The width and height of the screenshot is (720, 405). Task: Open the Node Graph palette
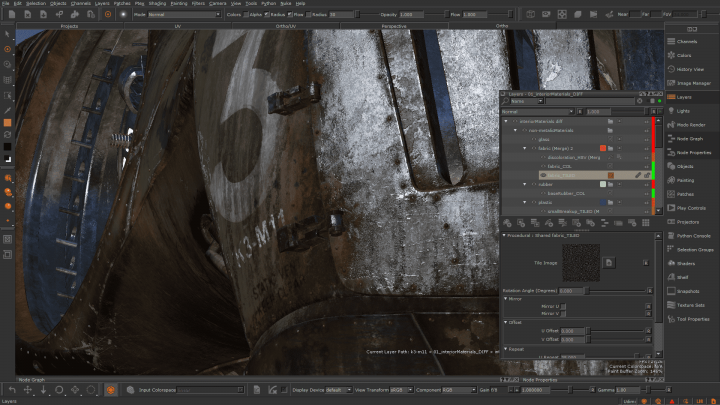click(x=690, y=138)
